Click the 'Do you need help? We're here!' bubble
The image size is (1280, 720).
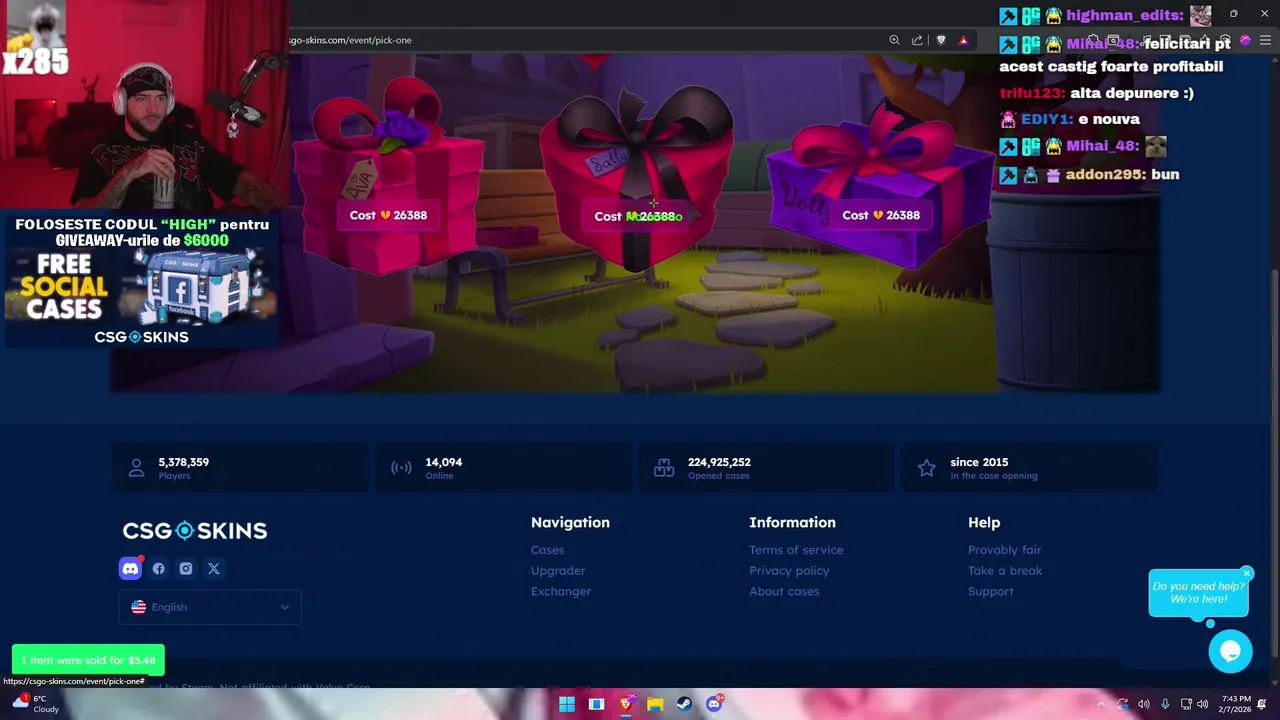pos(1198,593)
